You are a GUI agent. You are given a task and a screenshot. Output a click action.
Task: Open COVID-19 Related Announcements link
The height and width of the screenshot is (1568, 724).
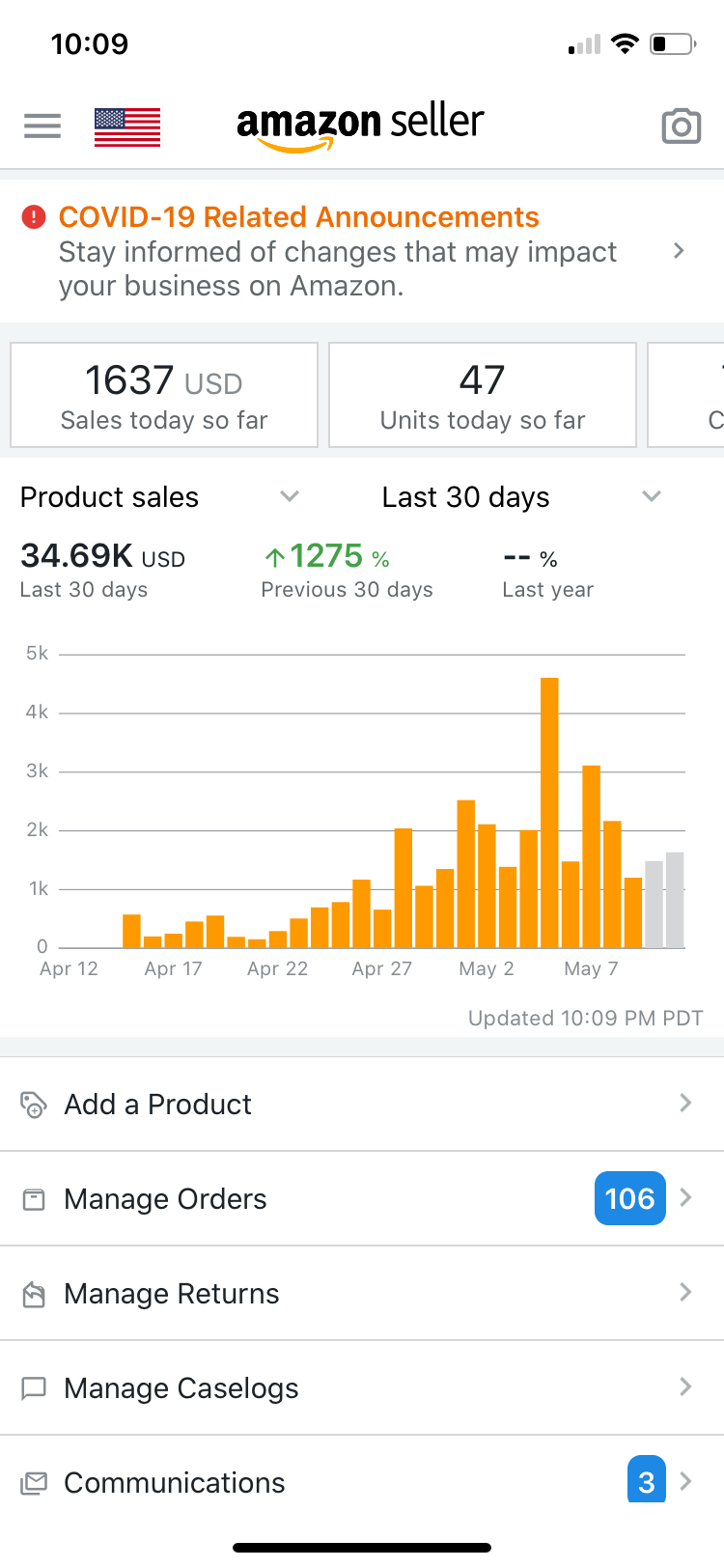tap(298, 217)
